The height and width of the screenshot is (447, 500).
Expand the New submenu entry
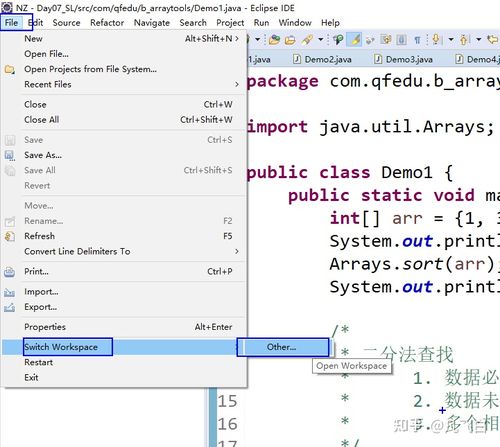click(124, 39)
